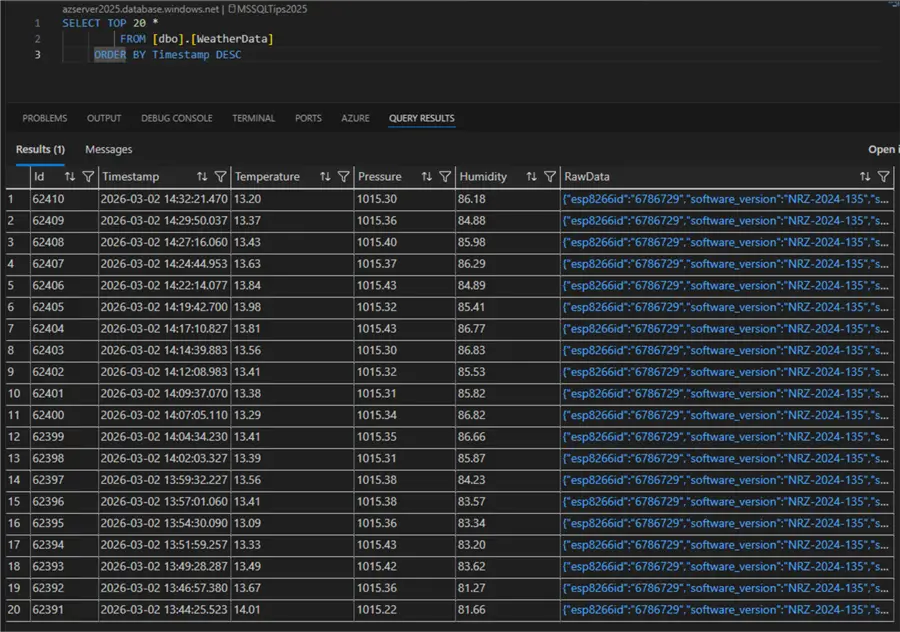Select humidity cell 86.18

(508, 199)
